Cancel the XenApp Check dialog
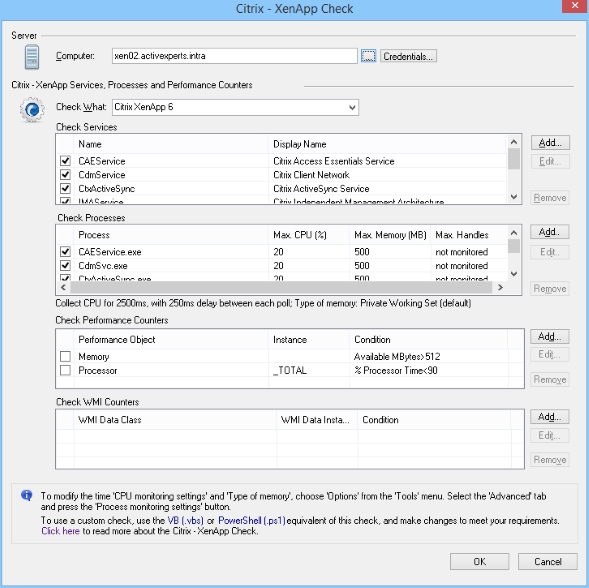 [x=548, y=561]
